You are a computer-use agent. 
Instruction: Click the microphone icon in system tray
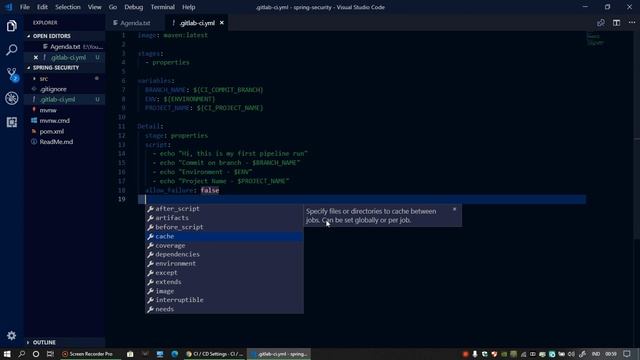[x=475, y=354]
